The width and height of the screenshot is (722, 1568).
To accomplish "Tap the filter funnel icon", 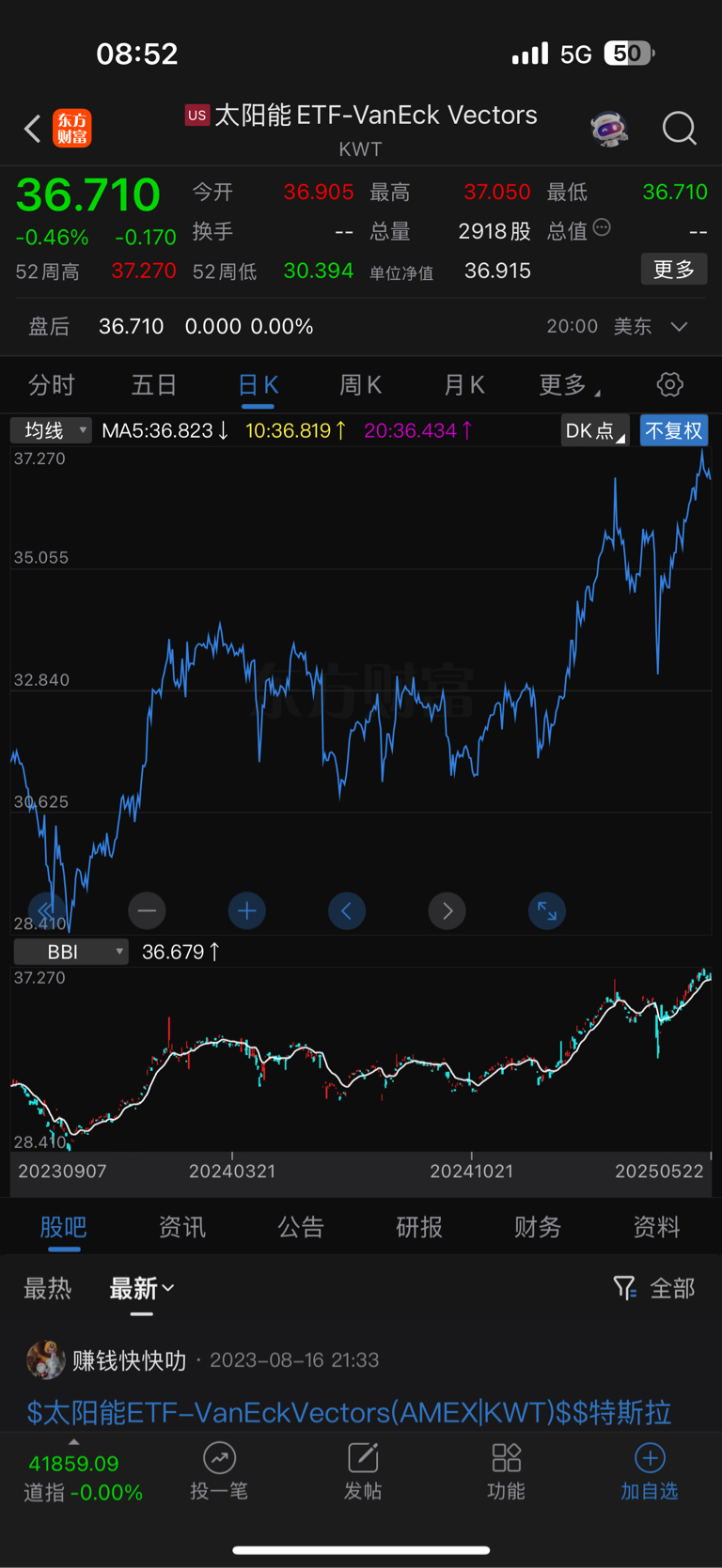I will coord(624,1288).
